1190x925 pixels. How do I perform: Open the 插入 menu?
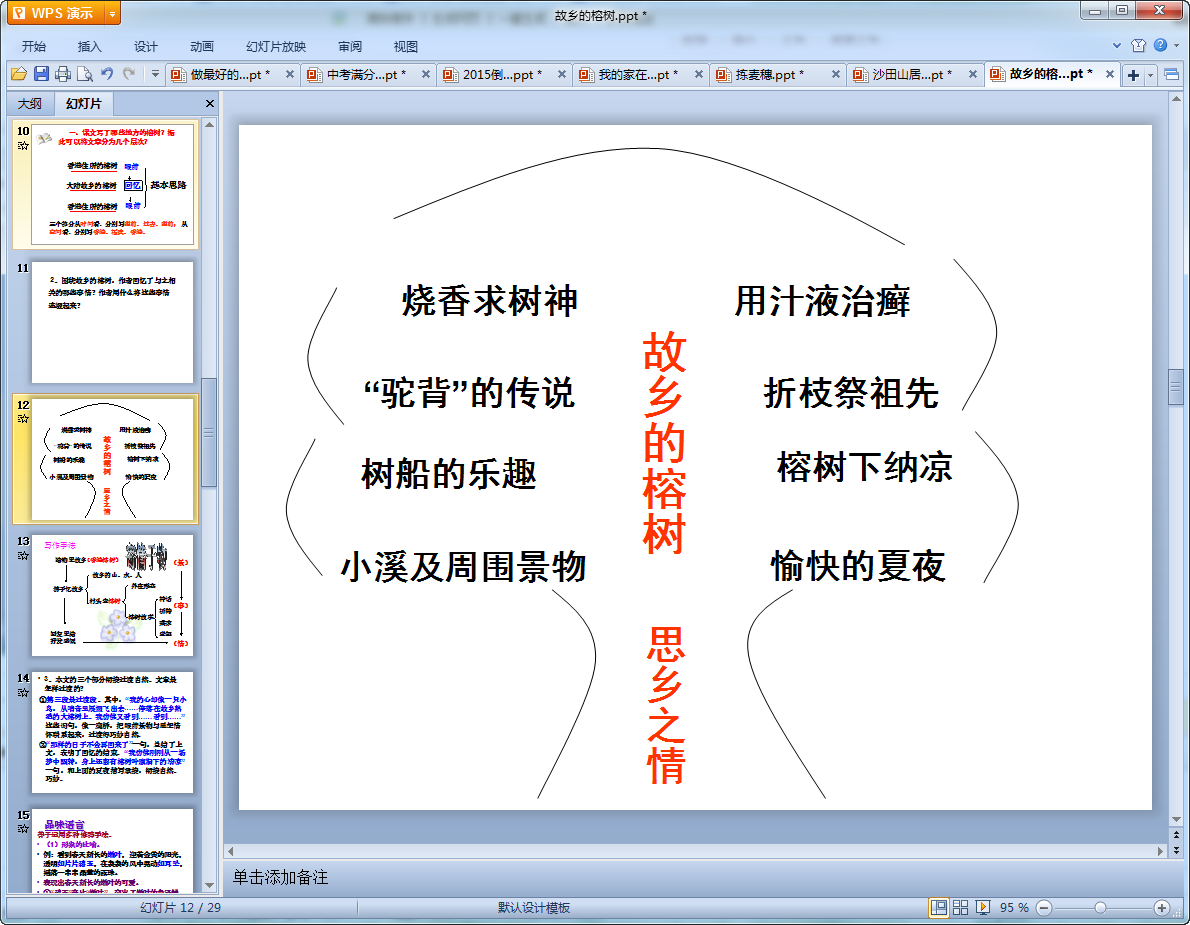pyautogui.click(x=90, y=46)
